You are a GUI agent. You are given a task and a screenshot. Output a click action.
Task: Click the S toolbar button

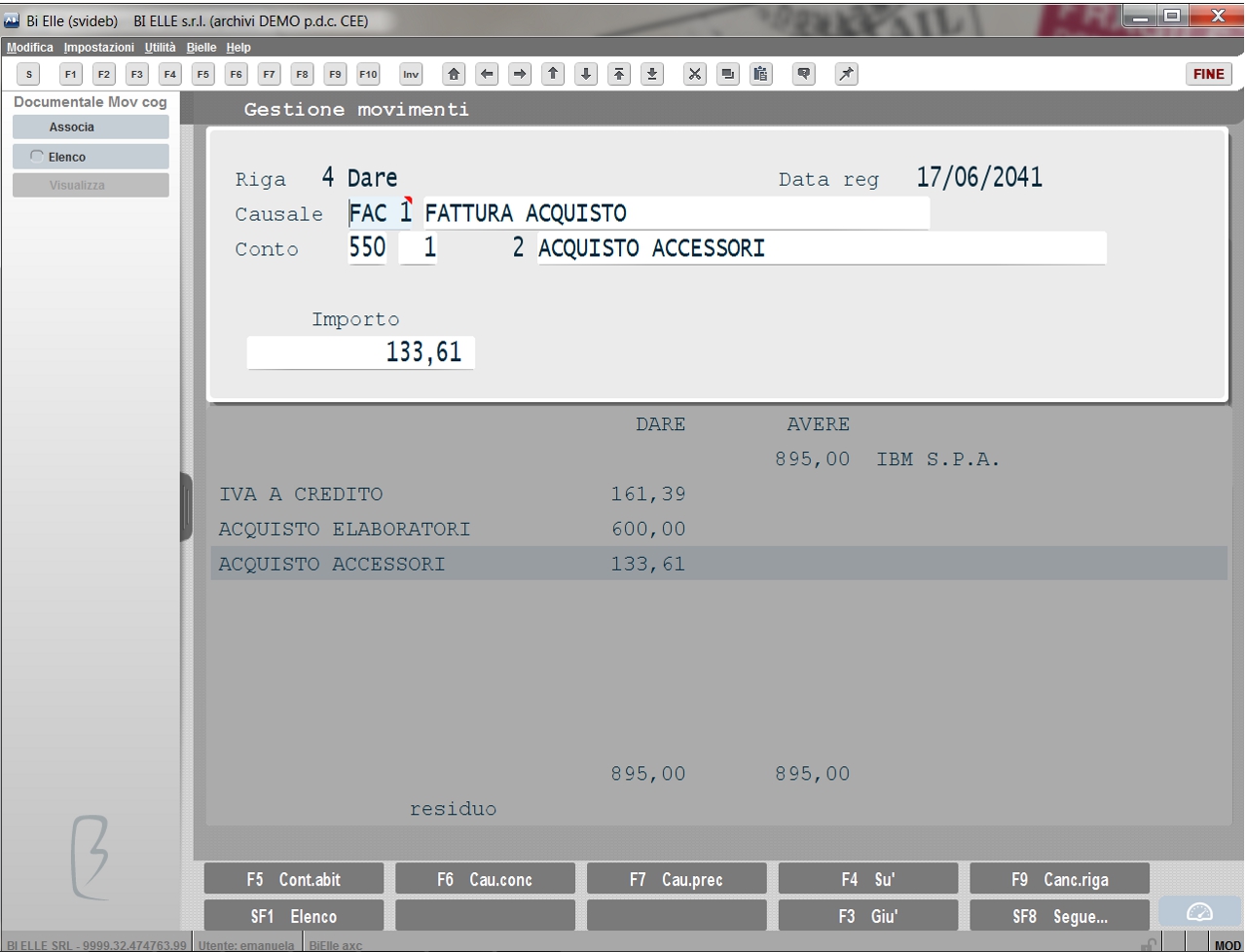[x=29, y=74]
